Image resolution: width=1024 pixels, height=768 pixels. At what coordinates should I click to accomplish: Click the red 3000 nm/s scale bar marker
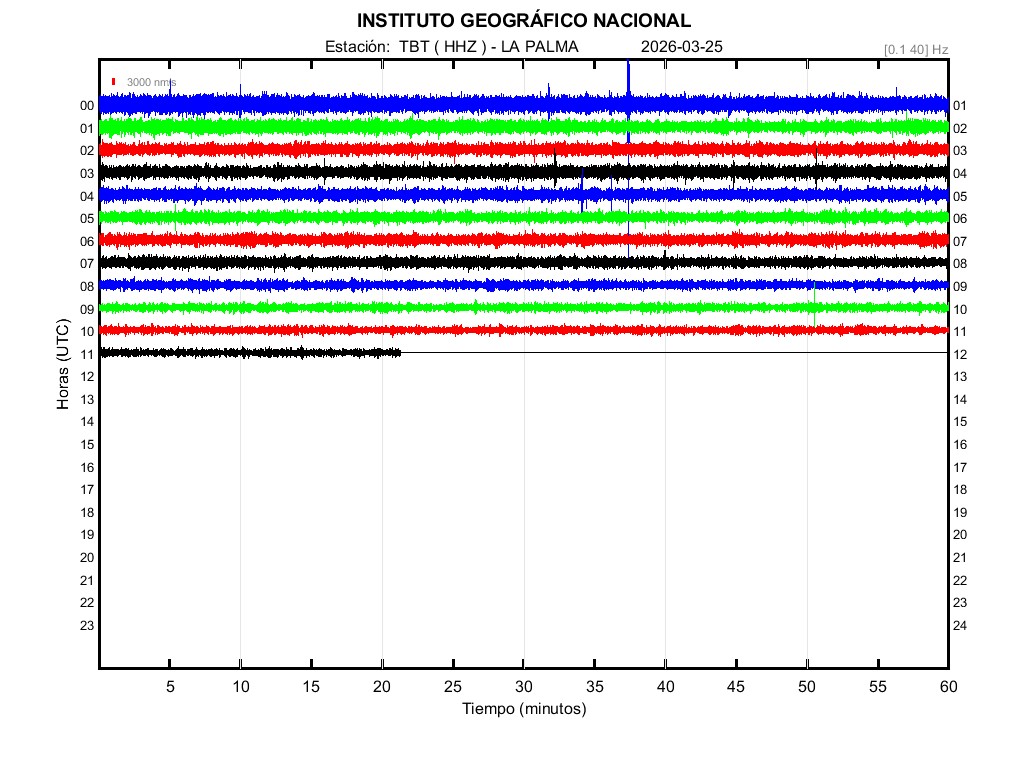(x=114, y=82)
